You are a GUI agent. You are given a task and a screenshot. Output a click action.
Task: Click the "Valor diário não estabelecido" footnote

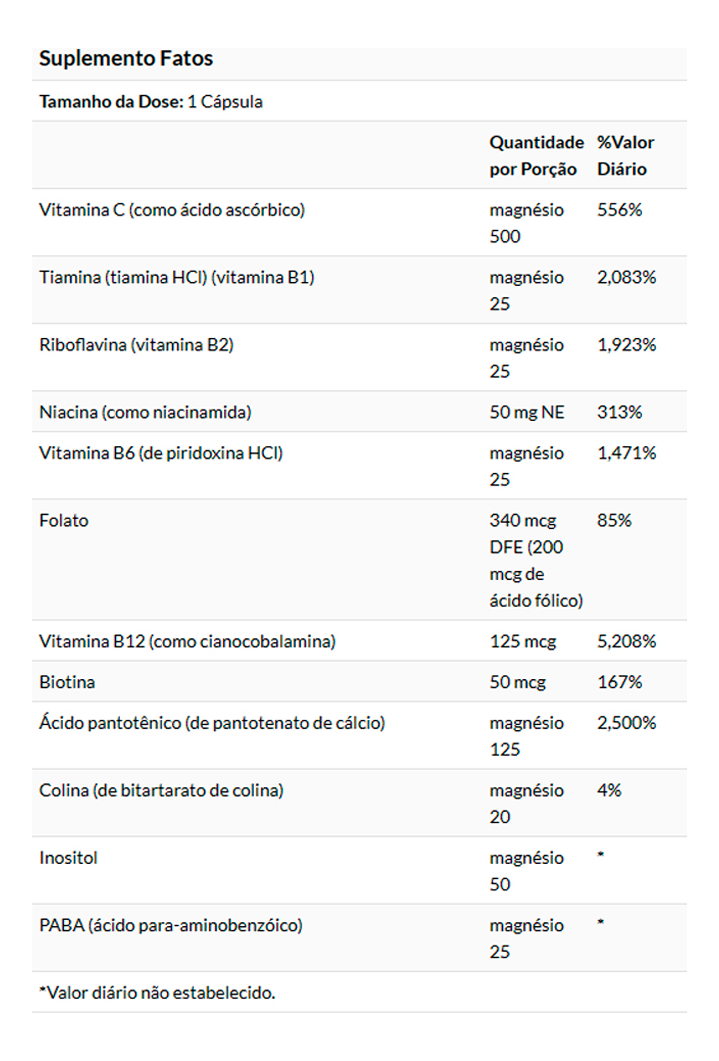tap(157, 993)
